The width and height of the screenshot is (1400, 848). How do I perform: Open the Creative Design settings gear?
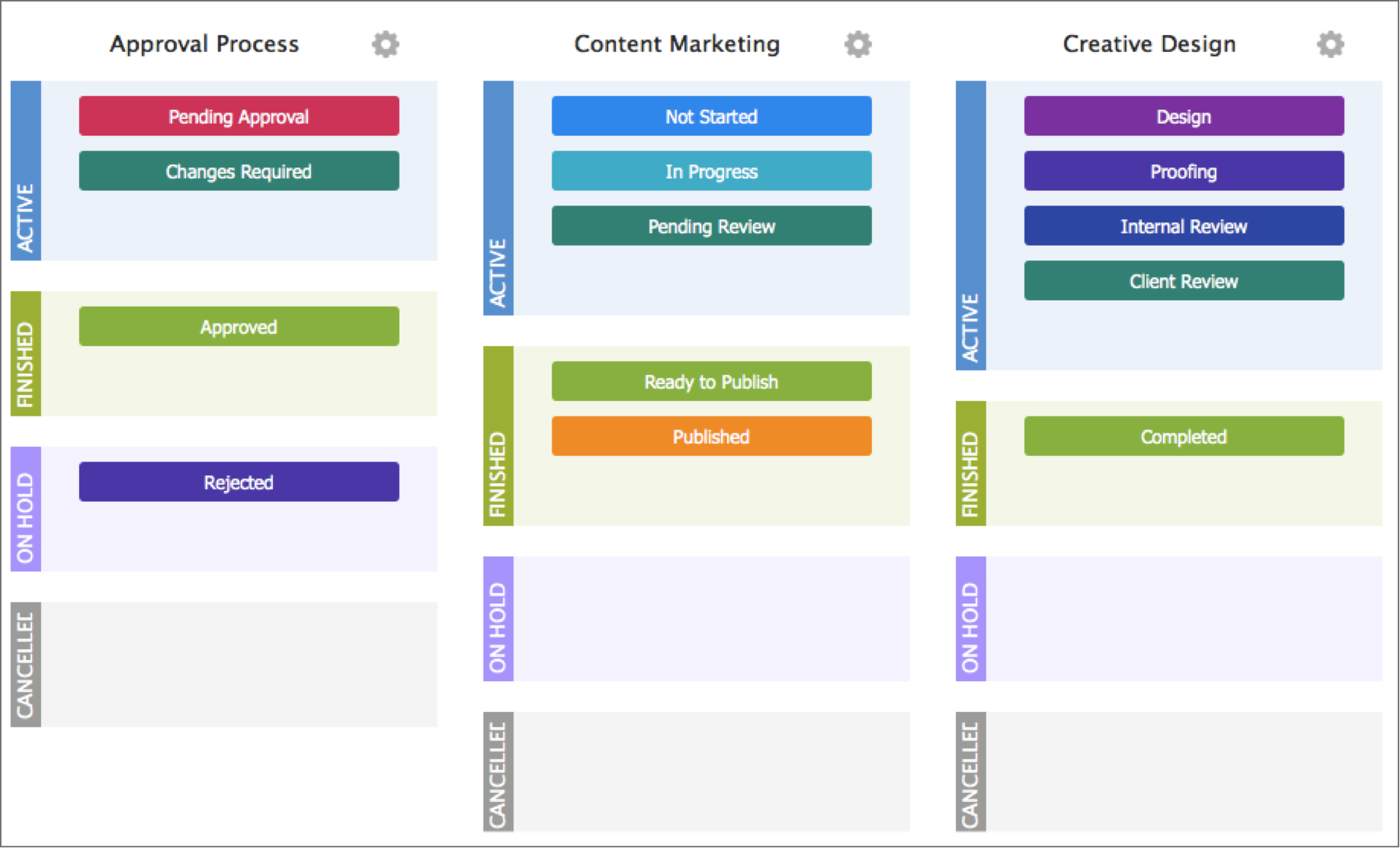coord(1331,44)
